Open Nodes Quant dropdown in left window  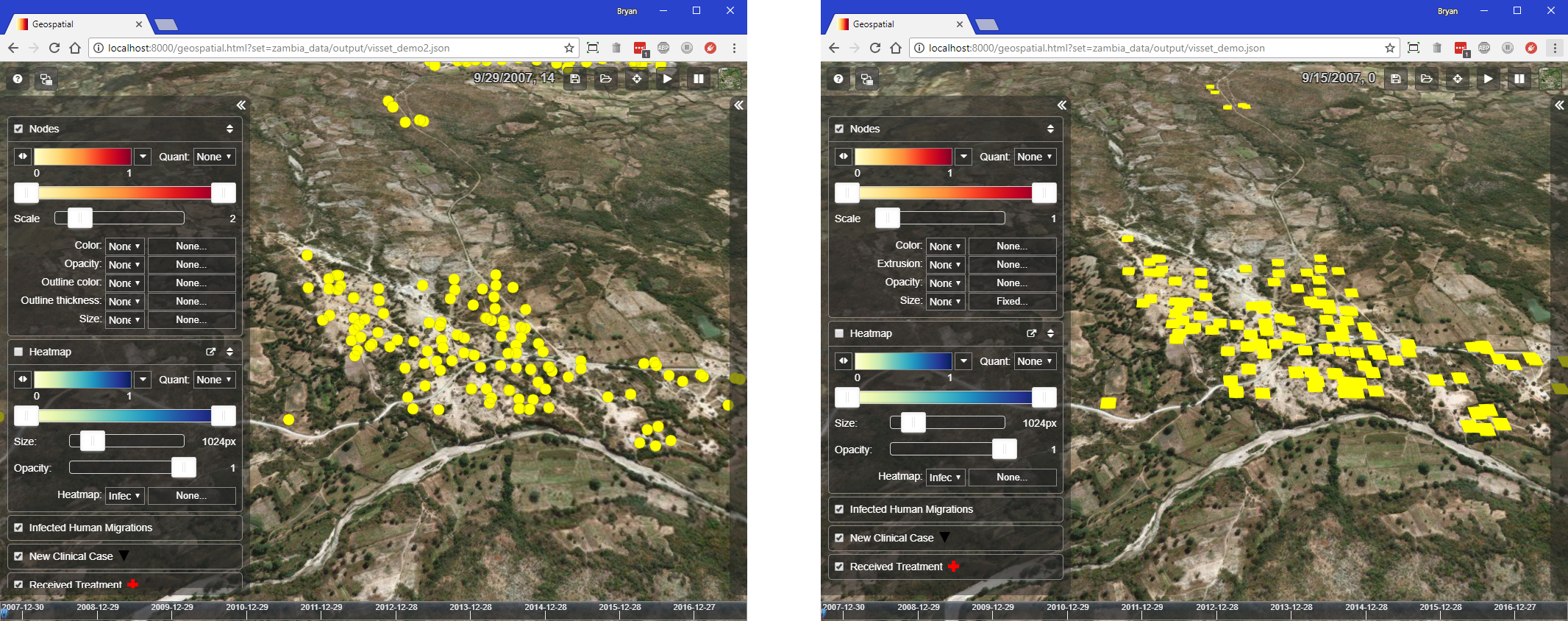214,157
